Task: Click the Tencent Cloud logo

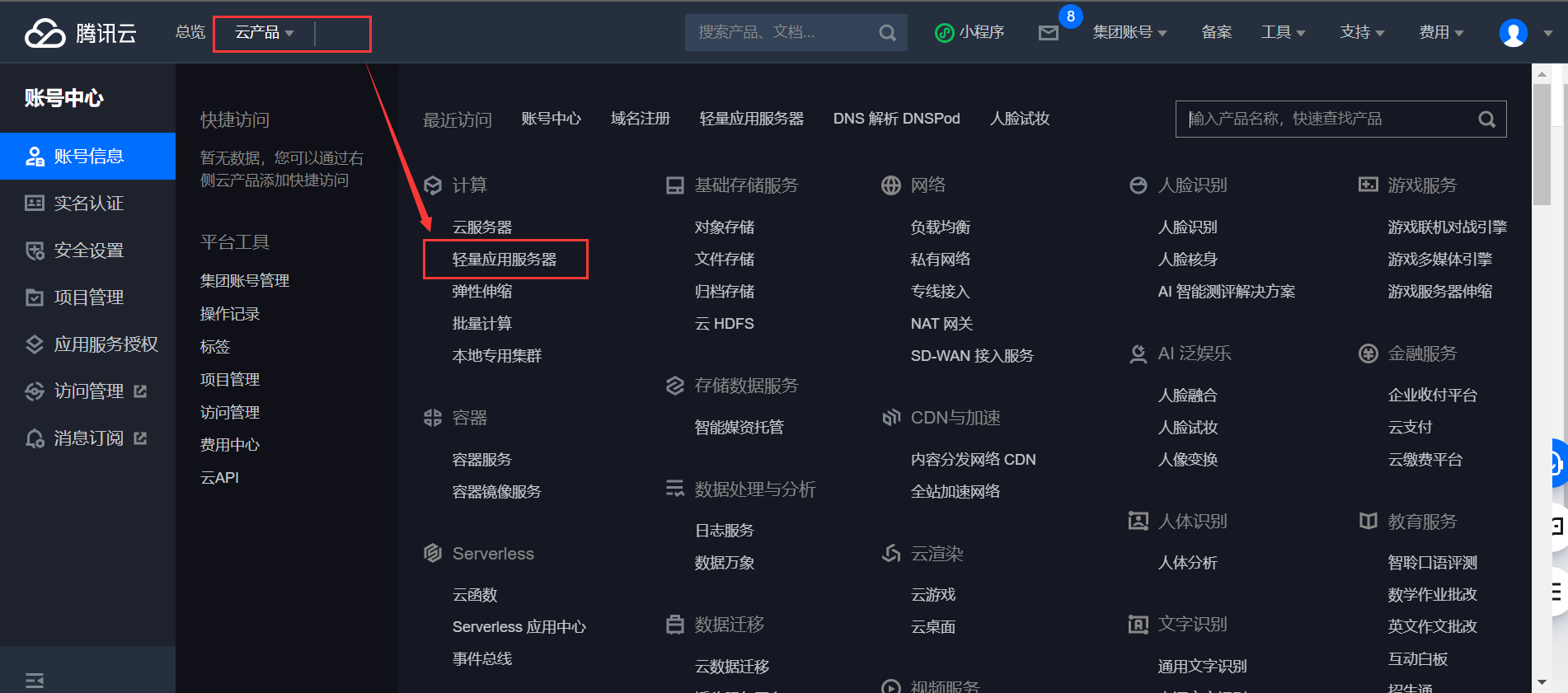Action: tap(80, 33)
